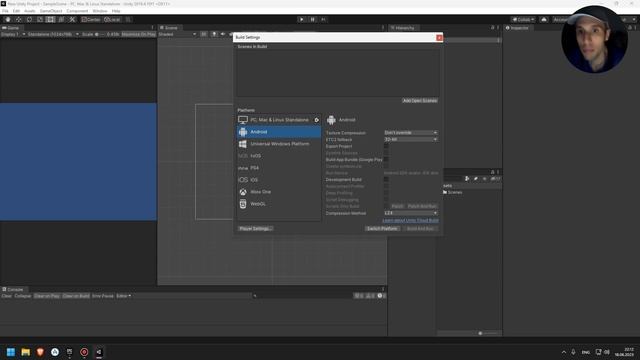Toggle Scene view lighting icon
640x360 pixels.
tap(214, 34)
